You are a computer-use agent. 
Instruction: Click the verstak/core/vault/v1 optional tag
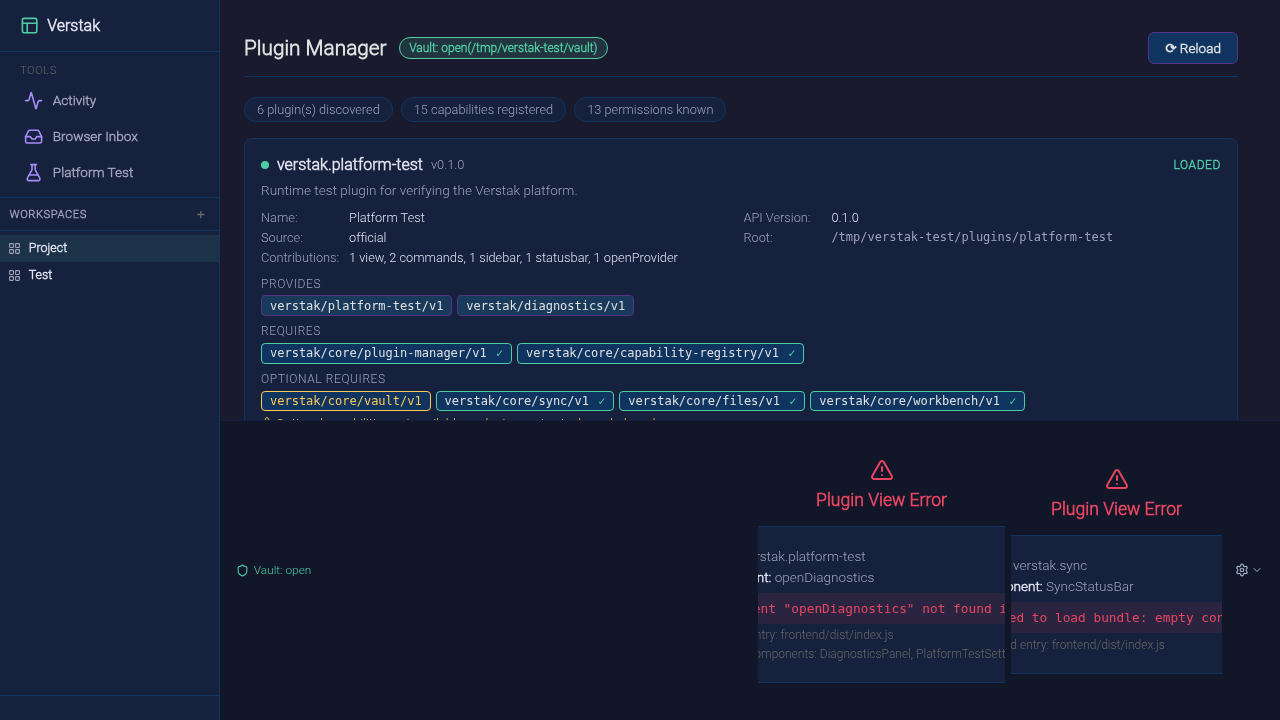coord(346,401)
